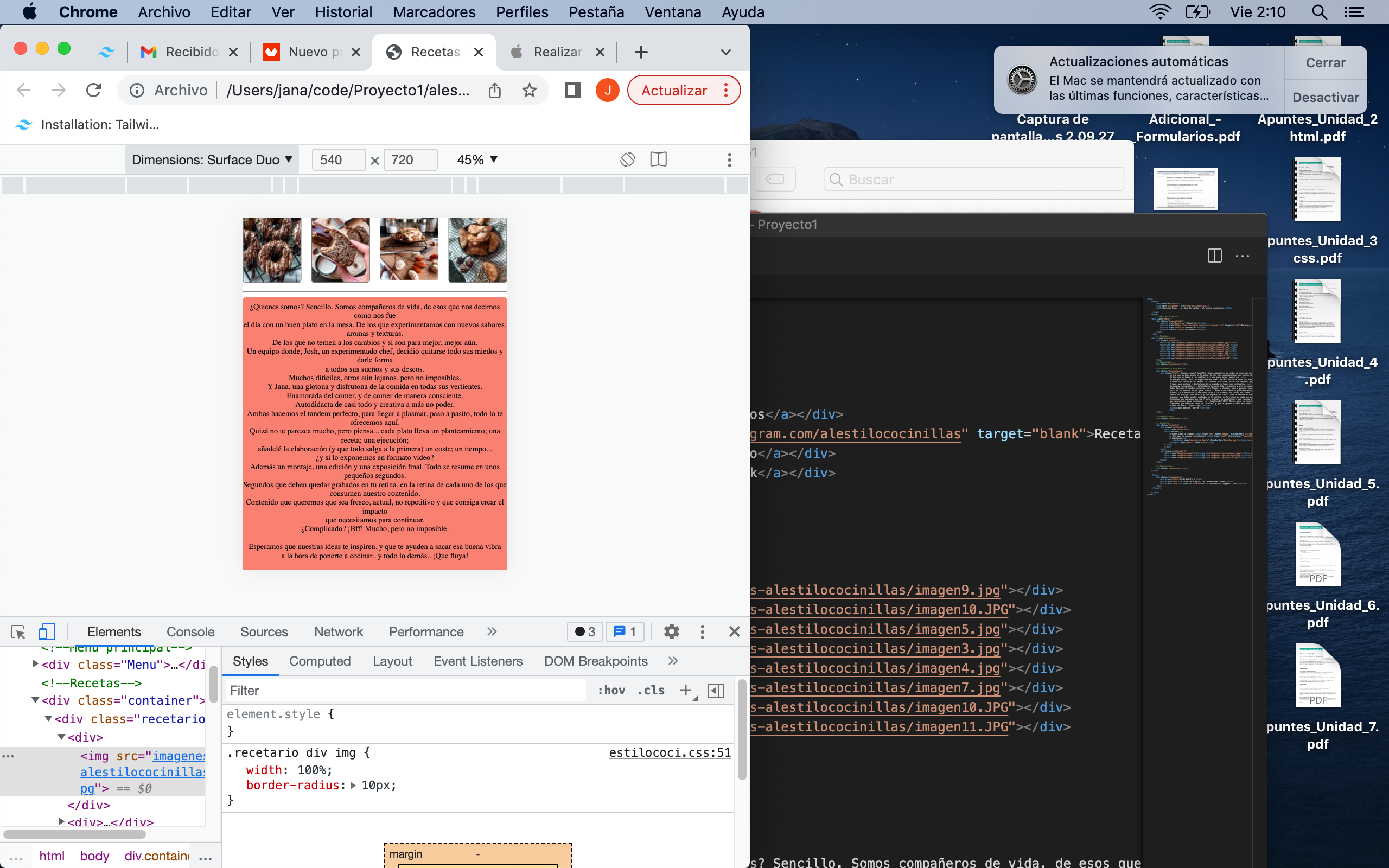The width and height of the screenshot is (1389, 868).
Task: Toggle device toolbar icon in DevTools
Action: (47, 631)
